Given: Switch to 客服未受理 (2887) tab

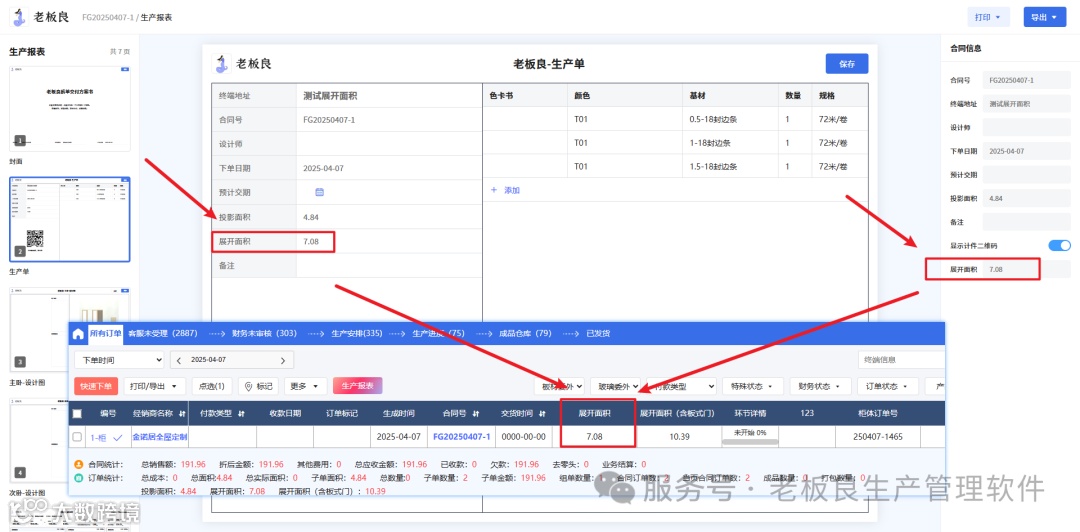Looking at the screenshot, I should [163, 334].
